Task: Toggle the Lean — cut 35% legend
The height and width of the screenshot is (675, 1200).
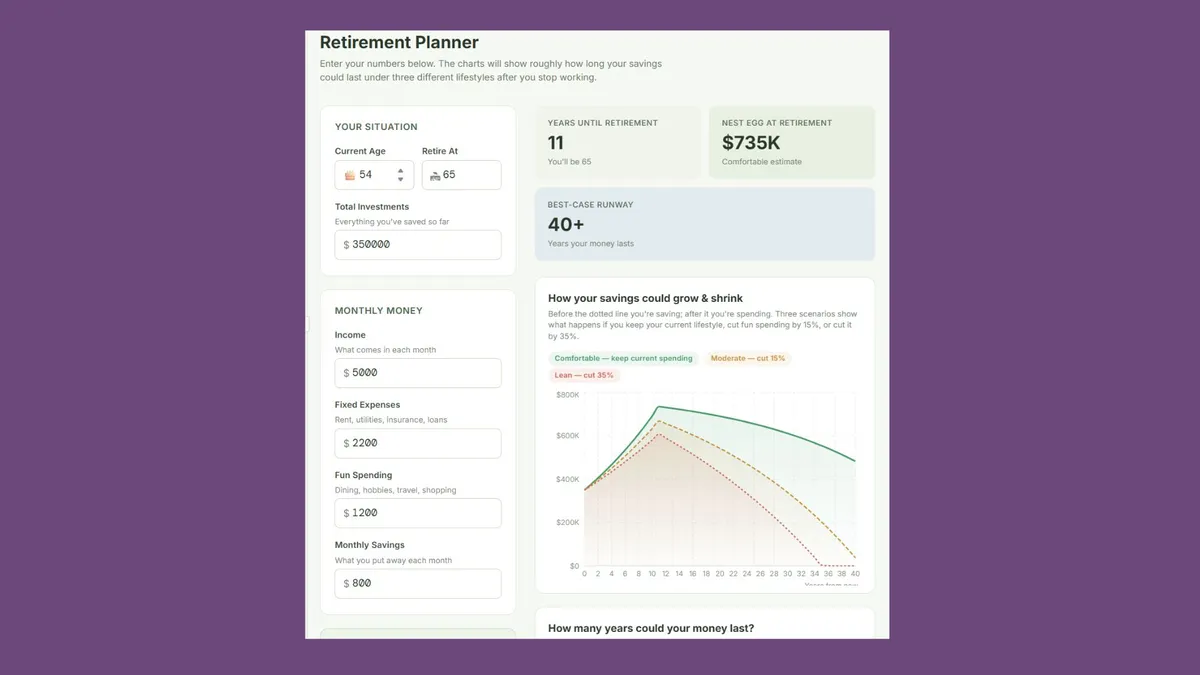Action: 584,375
